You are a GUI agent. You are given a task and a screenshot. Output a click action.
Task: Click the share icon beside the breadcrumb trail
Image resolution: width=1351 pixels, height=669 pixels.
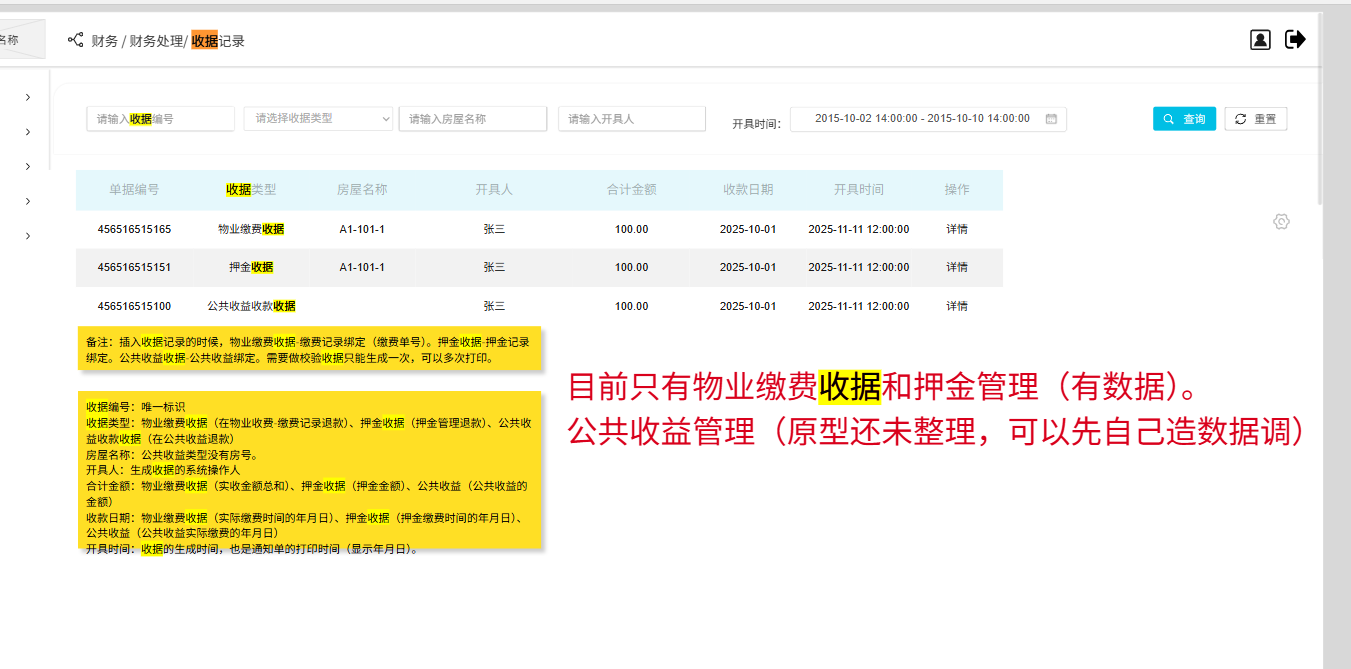(74, 40)
